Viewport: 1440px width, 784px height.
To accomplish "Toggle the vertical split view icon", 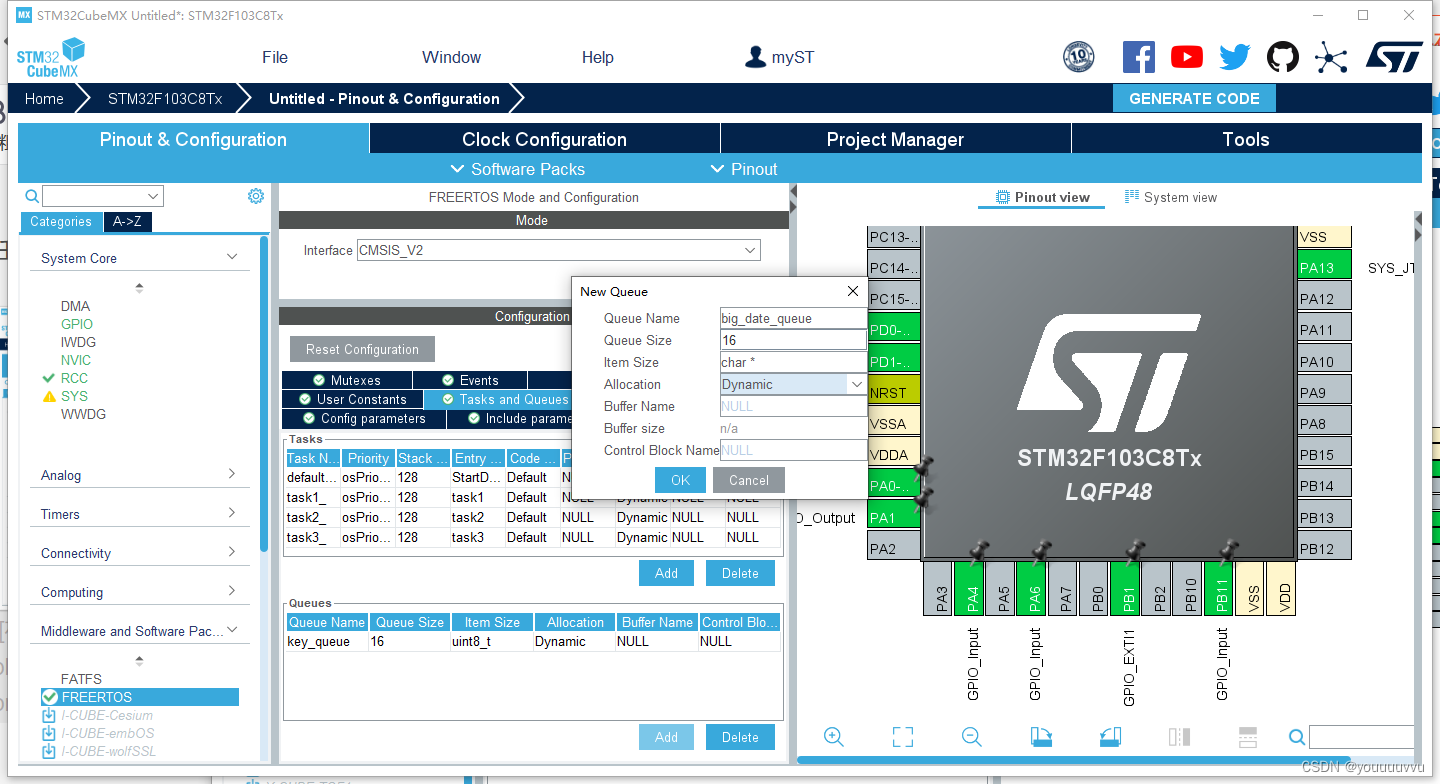I will coord(1179,737).
